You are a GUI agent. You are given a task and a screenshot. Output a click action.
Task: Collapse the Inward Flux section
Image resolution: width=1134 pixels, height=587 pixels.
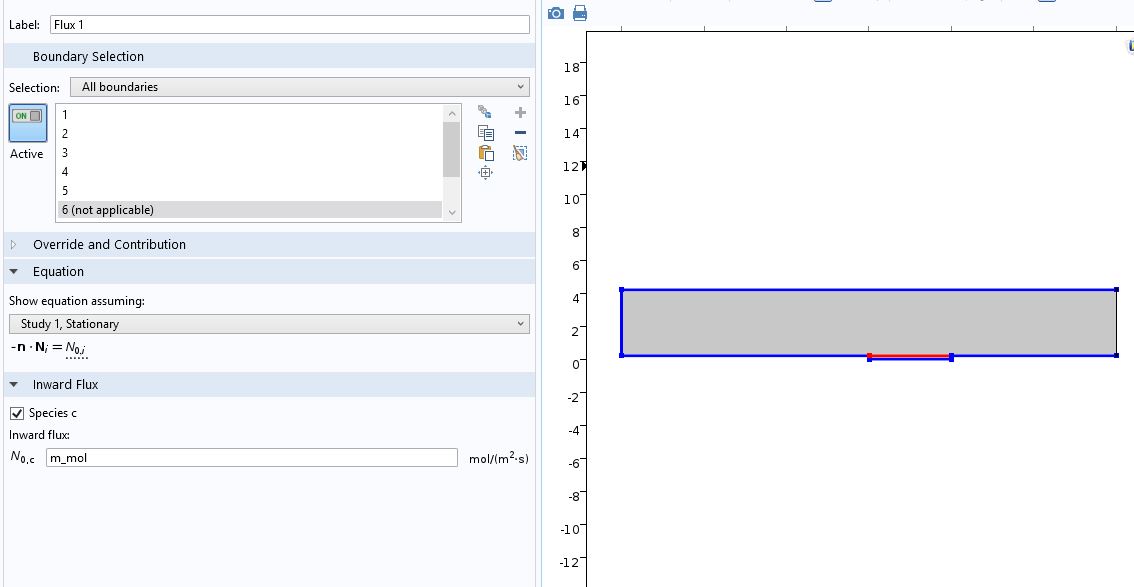[14, 385]
